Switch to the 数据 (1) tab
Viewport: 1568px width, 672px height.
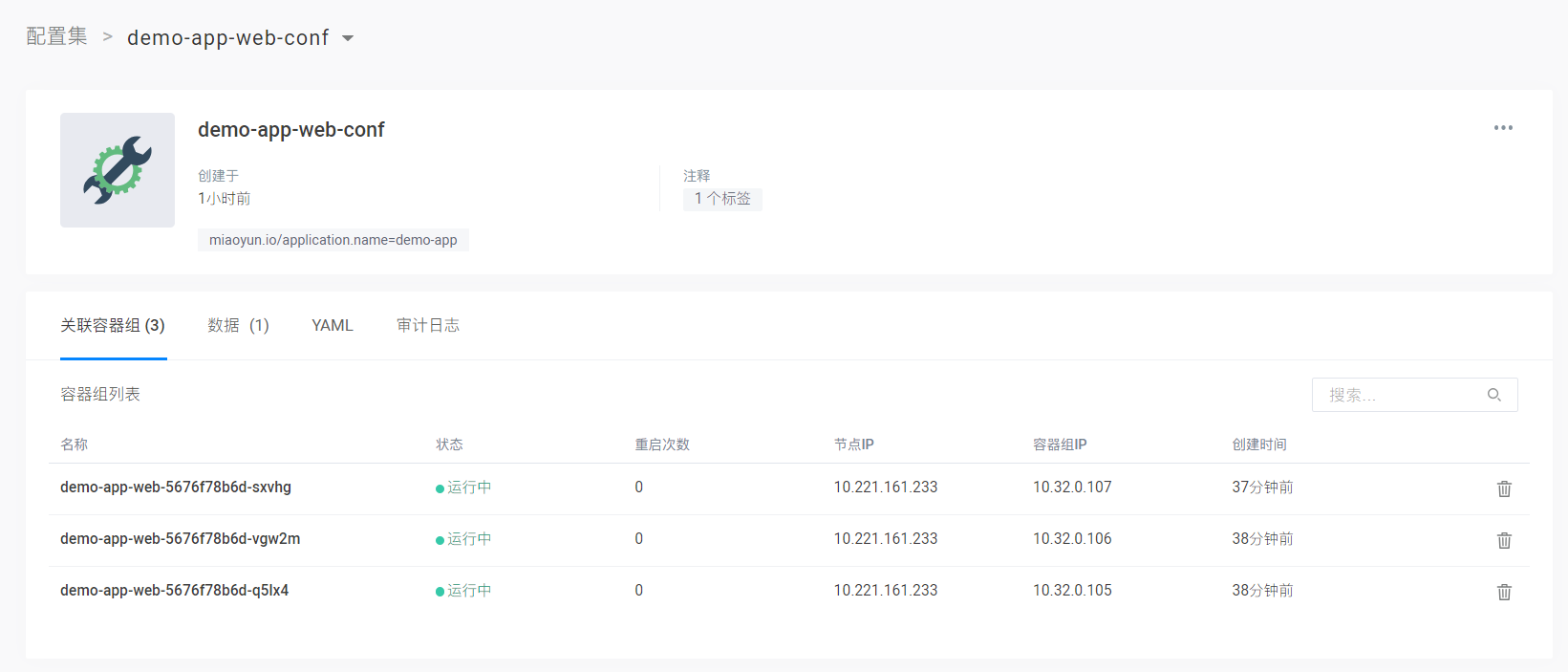coord(238,326)
